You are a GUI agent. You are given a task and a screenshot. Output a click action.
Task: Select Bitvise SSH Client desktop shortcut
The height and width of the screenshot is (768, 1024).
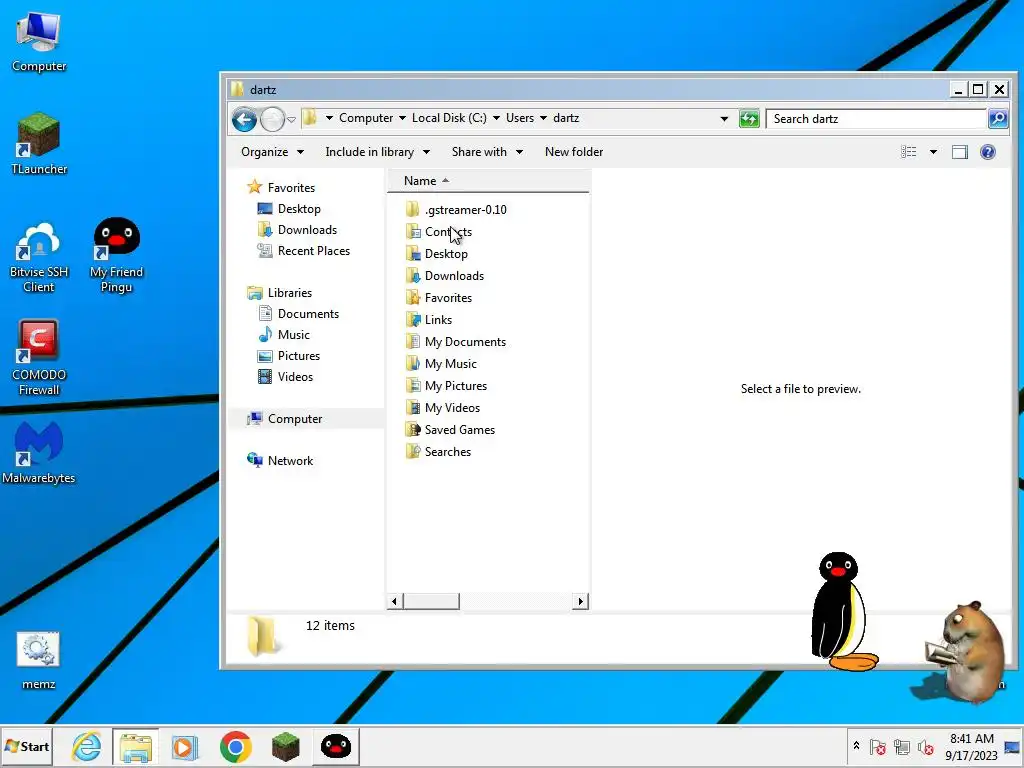pos(39,258)
